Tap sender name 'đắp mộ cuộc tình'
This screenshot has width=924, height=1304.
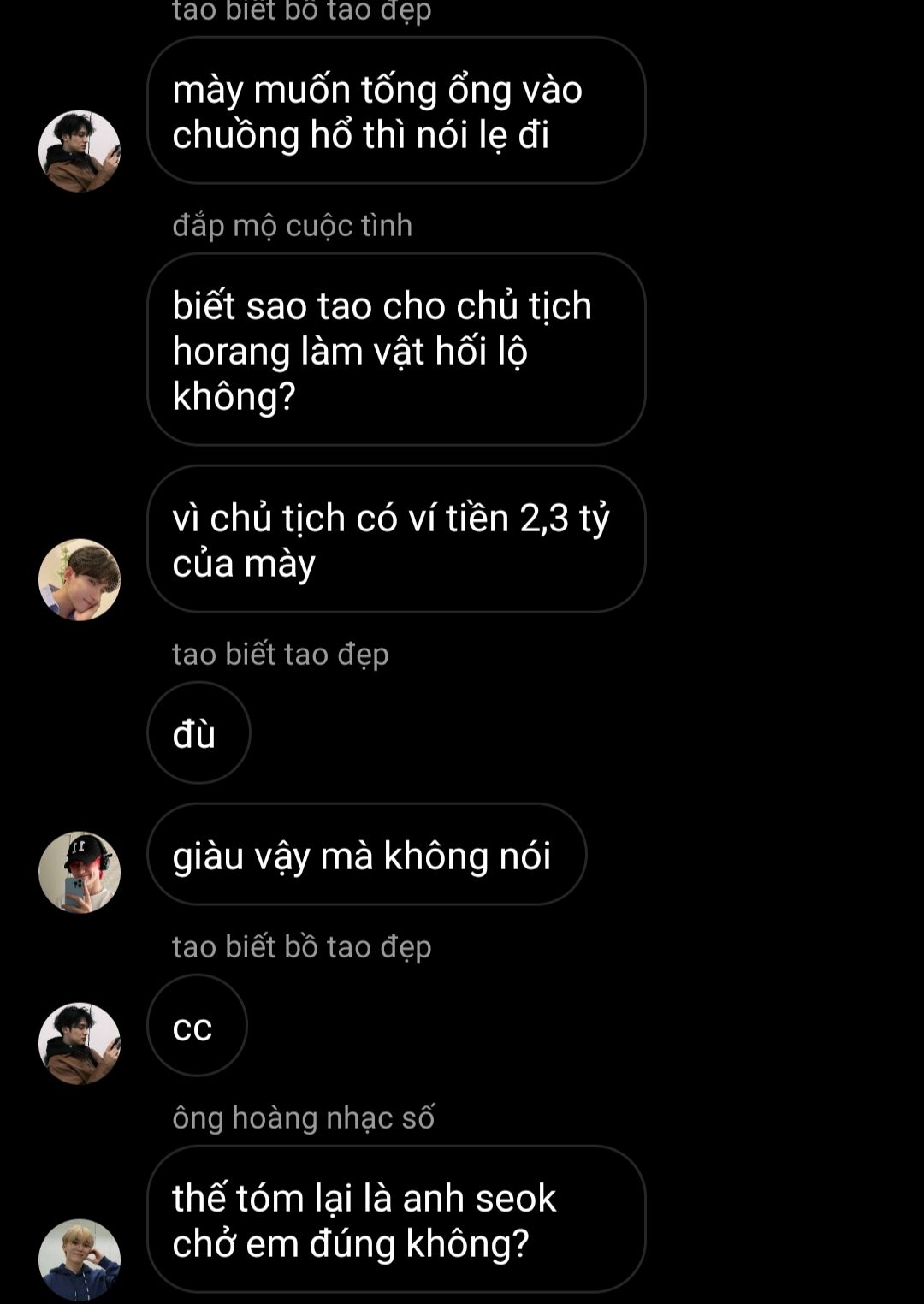[x=293, y=226]
